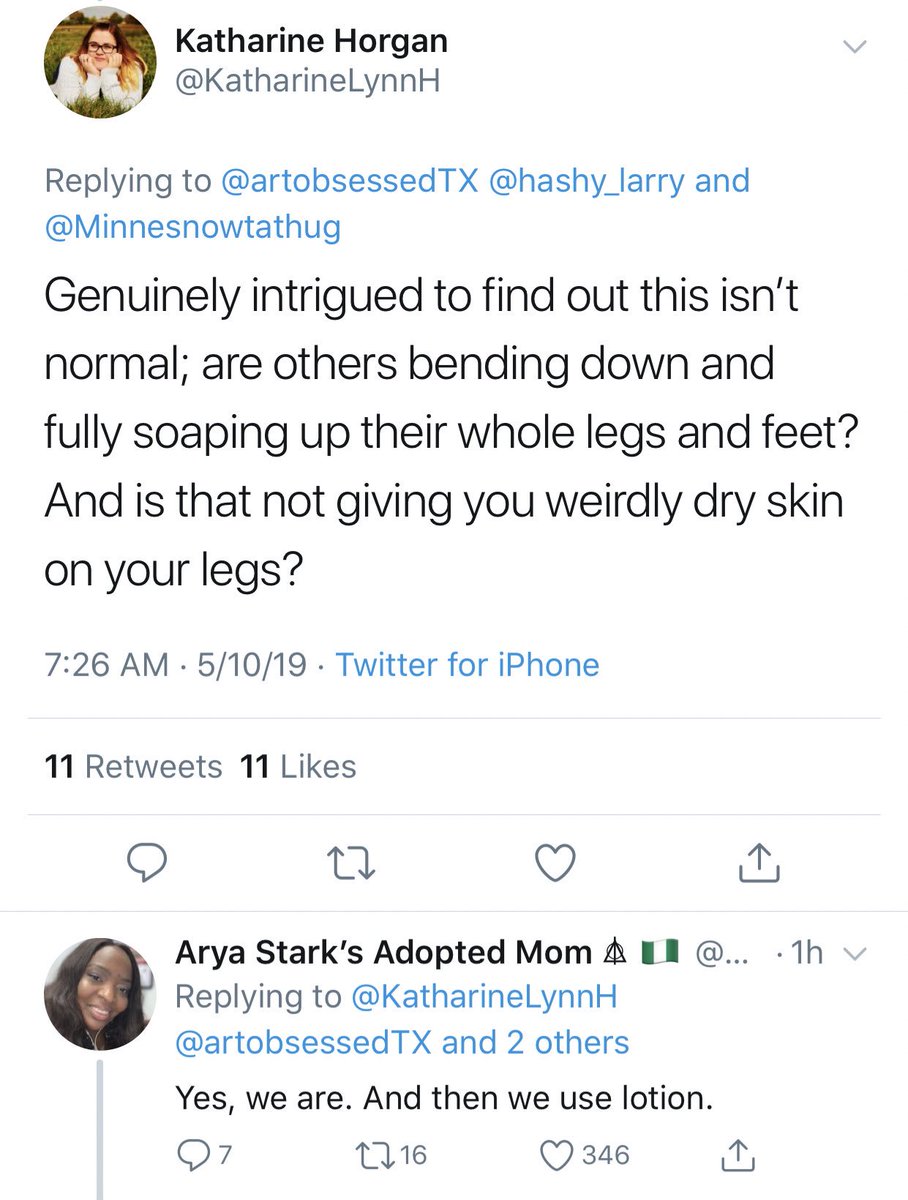
Task: Tap the Twitter for iPhone source link
Action: 466,665
